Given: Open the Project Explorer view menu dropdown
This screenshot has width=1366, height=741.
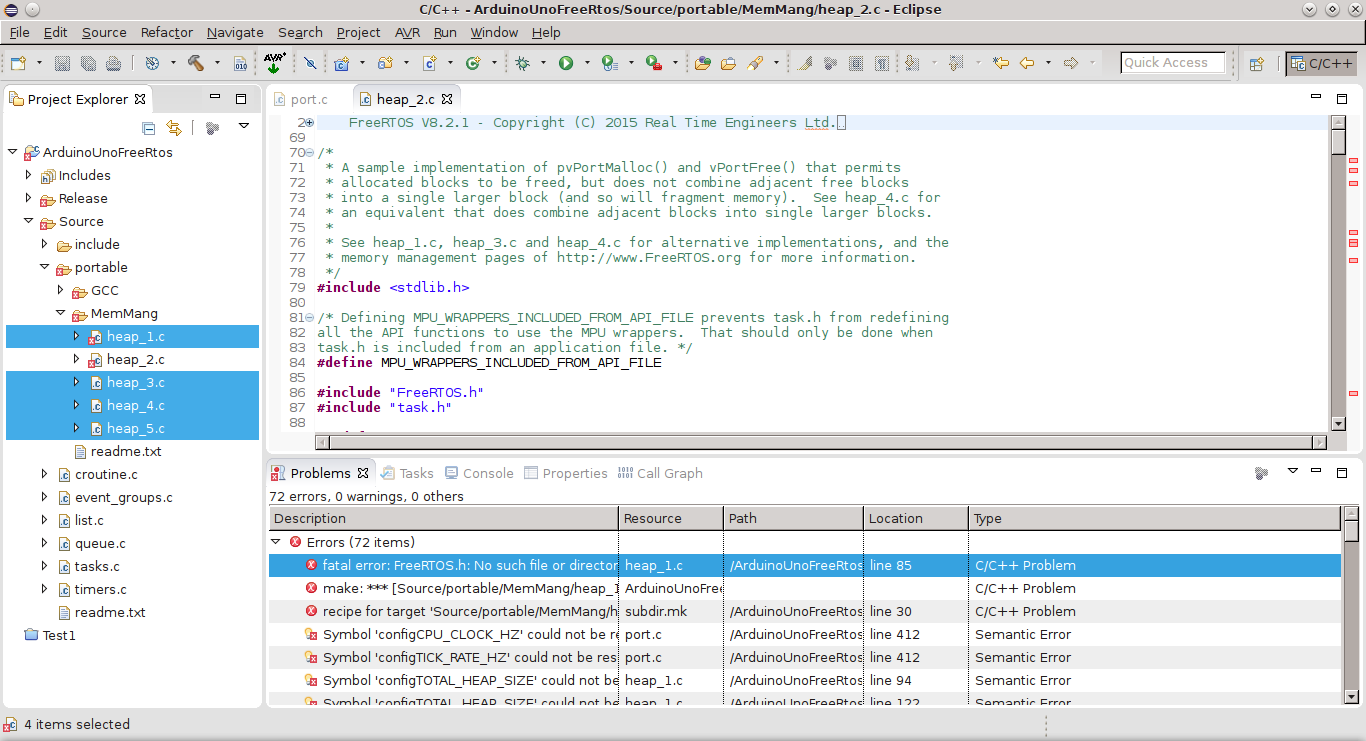Looking at the screenshot, I should pos(243,128).
